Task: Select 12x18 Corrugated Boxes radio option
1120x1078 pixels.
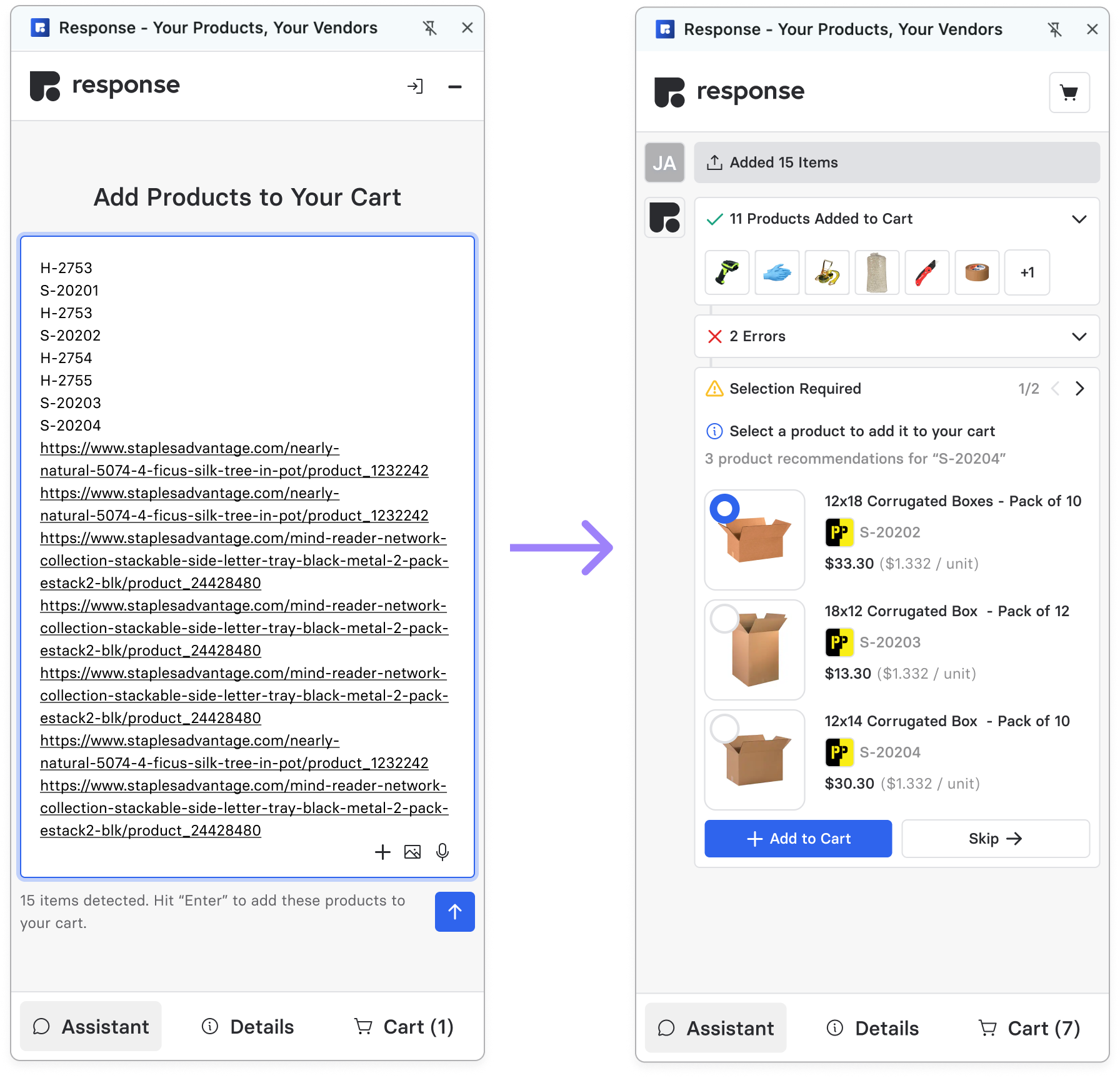Action: point(725,509)
